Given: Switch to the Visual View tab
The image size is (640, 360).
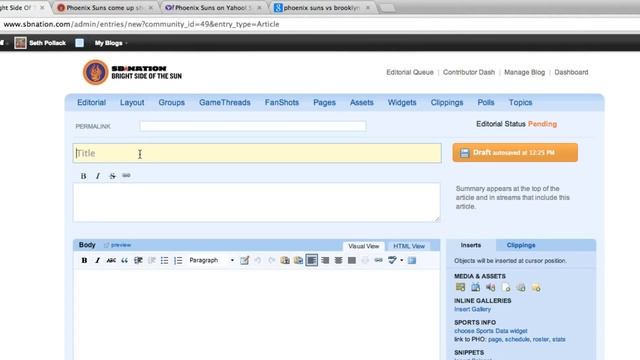Looking at the screenshot, I should (x=364, y=246).
